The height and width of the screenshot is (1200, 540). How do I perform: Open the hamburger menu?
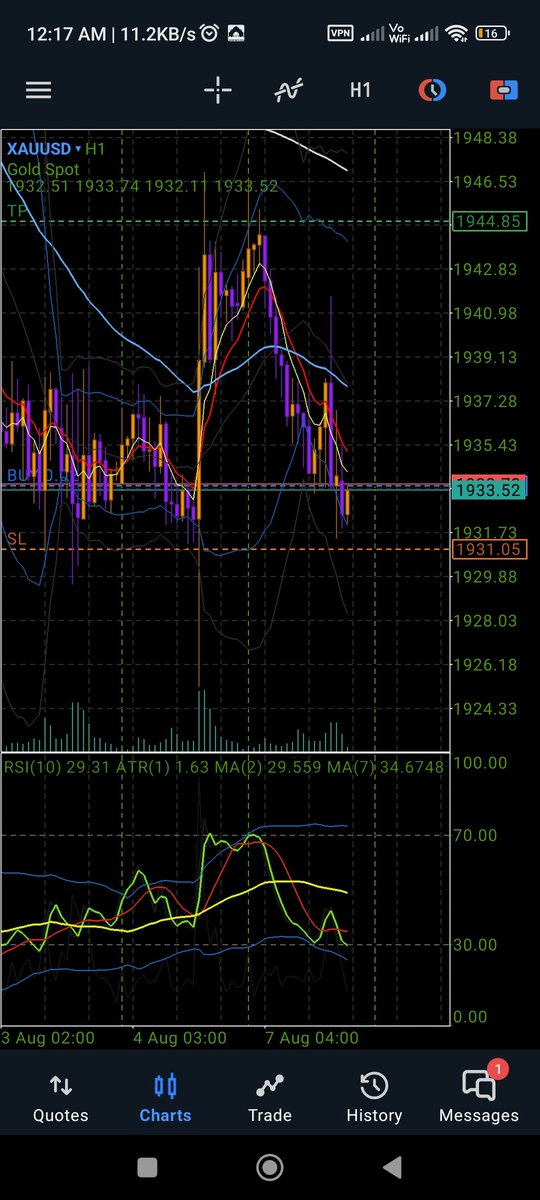point(38,90)
